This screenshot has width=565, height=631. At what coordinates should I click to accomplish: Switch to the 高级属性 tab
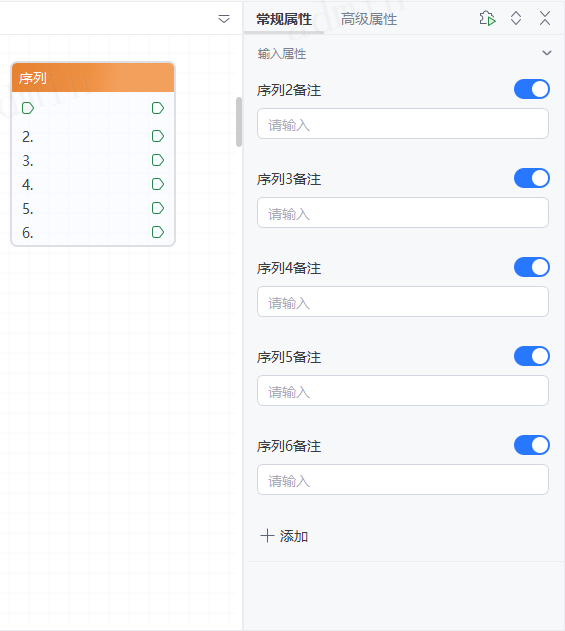click(x=369, y=19)
